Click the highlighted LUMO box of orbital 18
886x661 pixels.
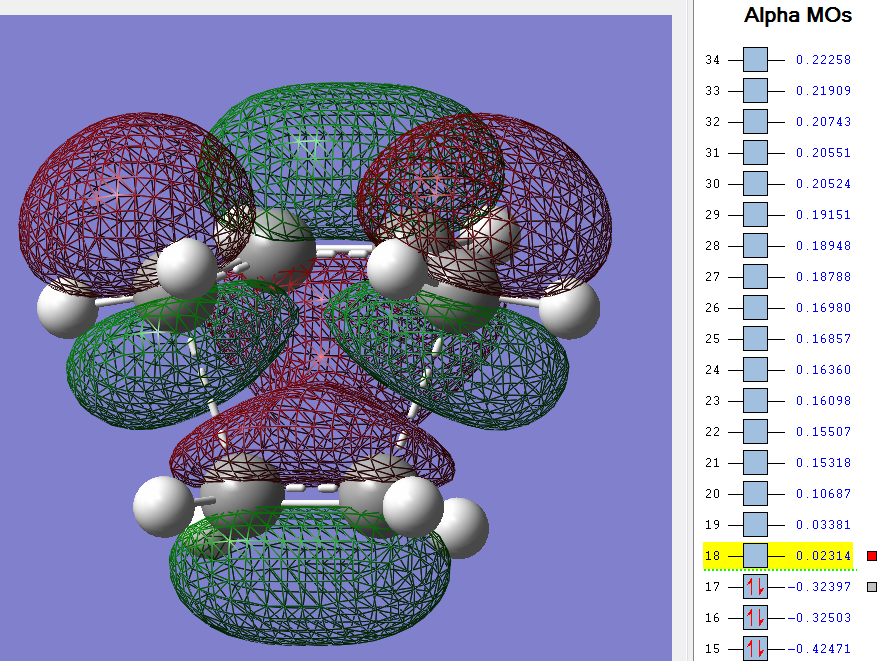(755, 556)
